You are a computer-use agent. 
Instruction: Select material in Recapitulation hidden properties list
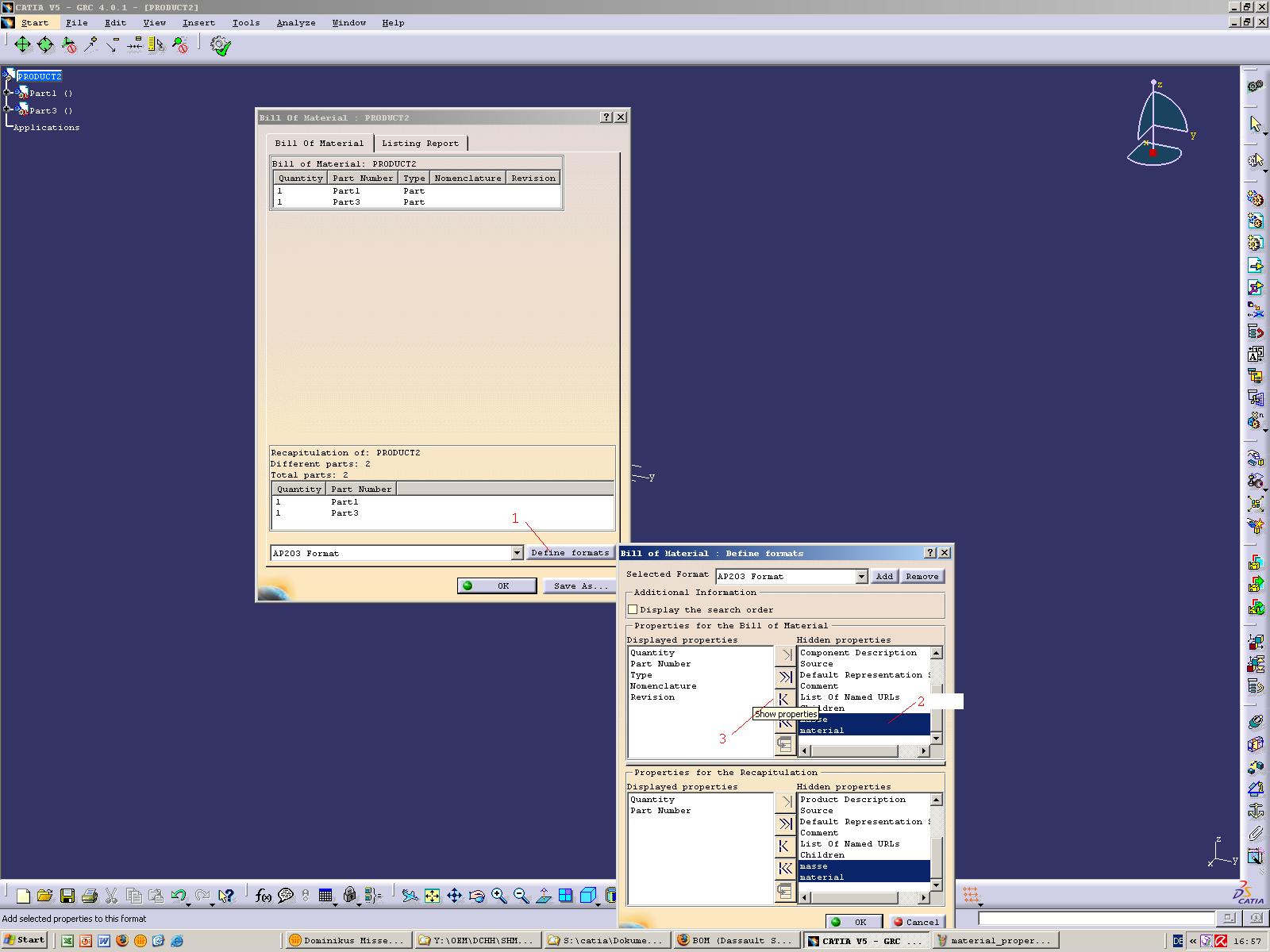tap(864, 877)
